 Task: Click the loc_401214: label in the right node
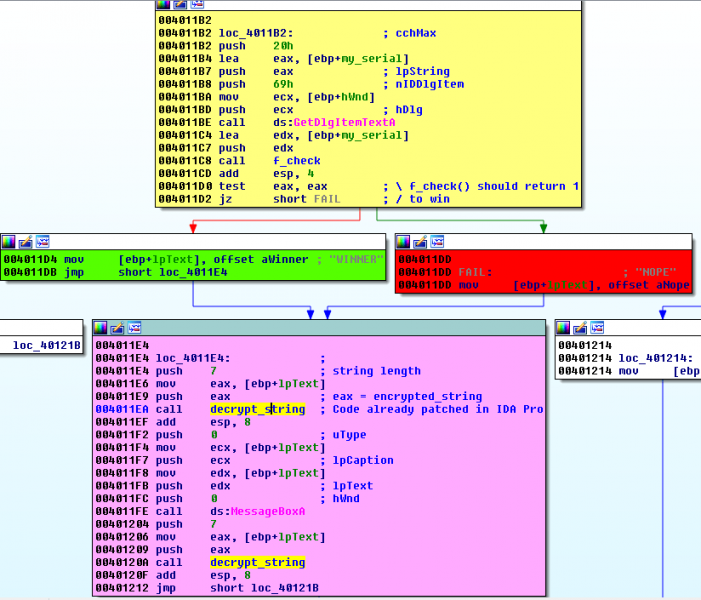tap(656, 358)
